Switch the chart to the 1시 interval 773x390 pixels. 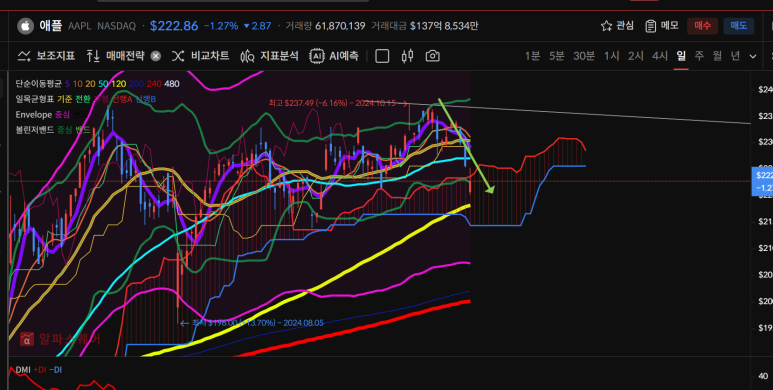611,56
